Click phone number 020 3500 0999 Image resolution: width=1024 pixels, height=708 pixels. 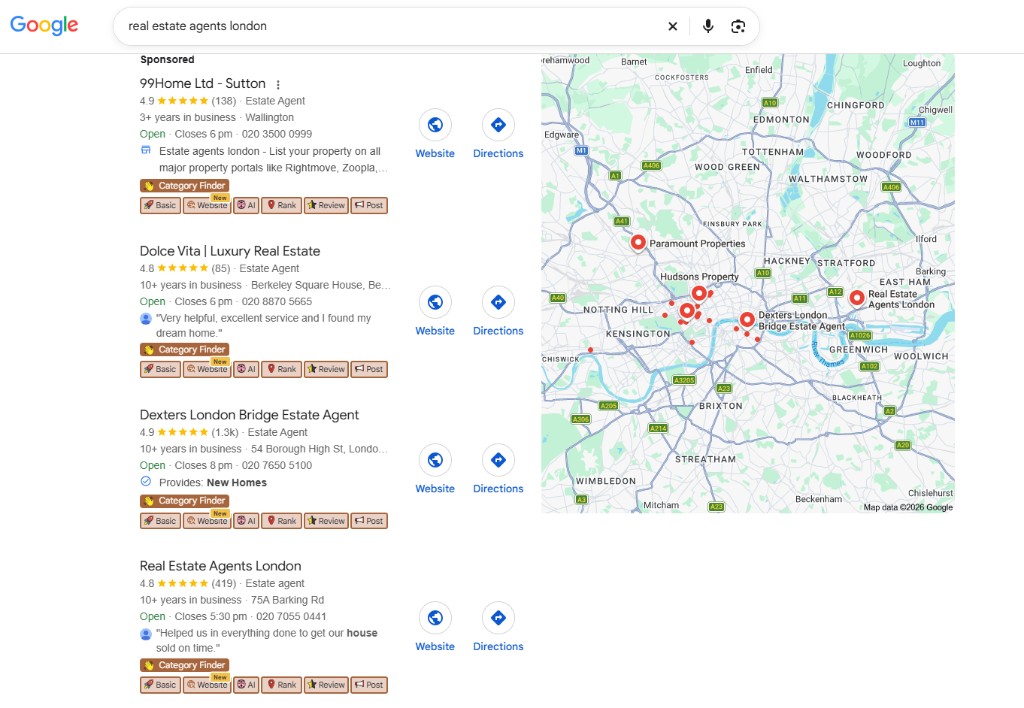[277, 134]
